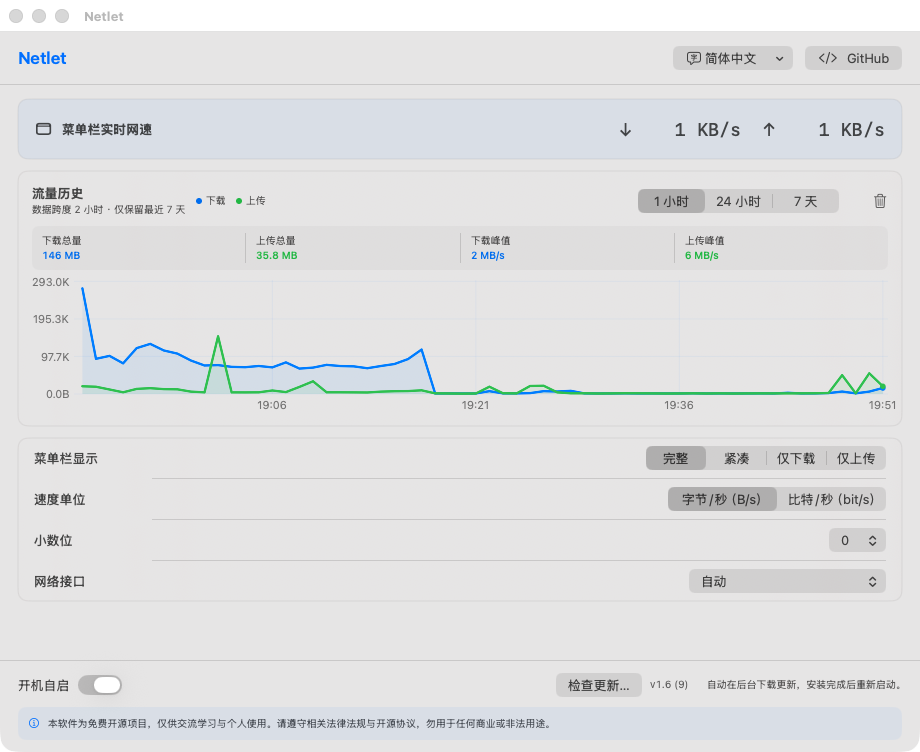Choose 仅下载 display mode
This screenshot has height=752, width=920.
click(x=796, y=458)
